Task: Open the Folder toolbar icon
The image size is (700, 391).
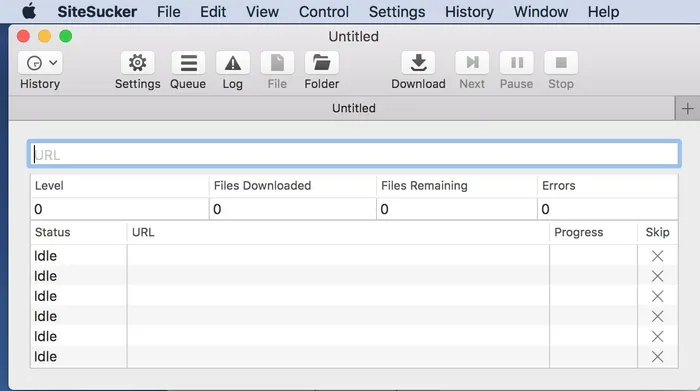Action: click(x=321, y=63)
